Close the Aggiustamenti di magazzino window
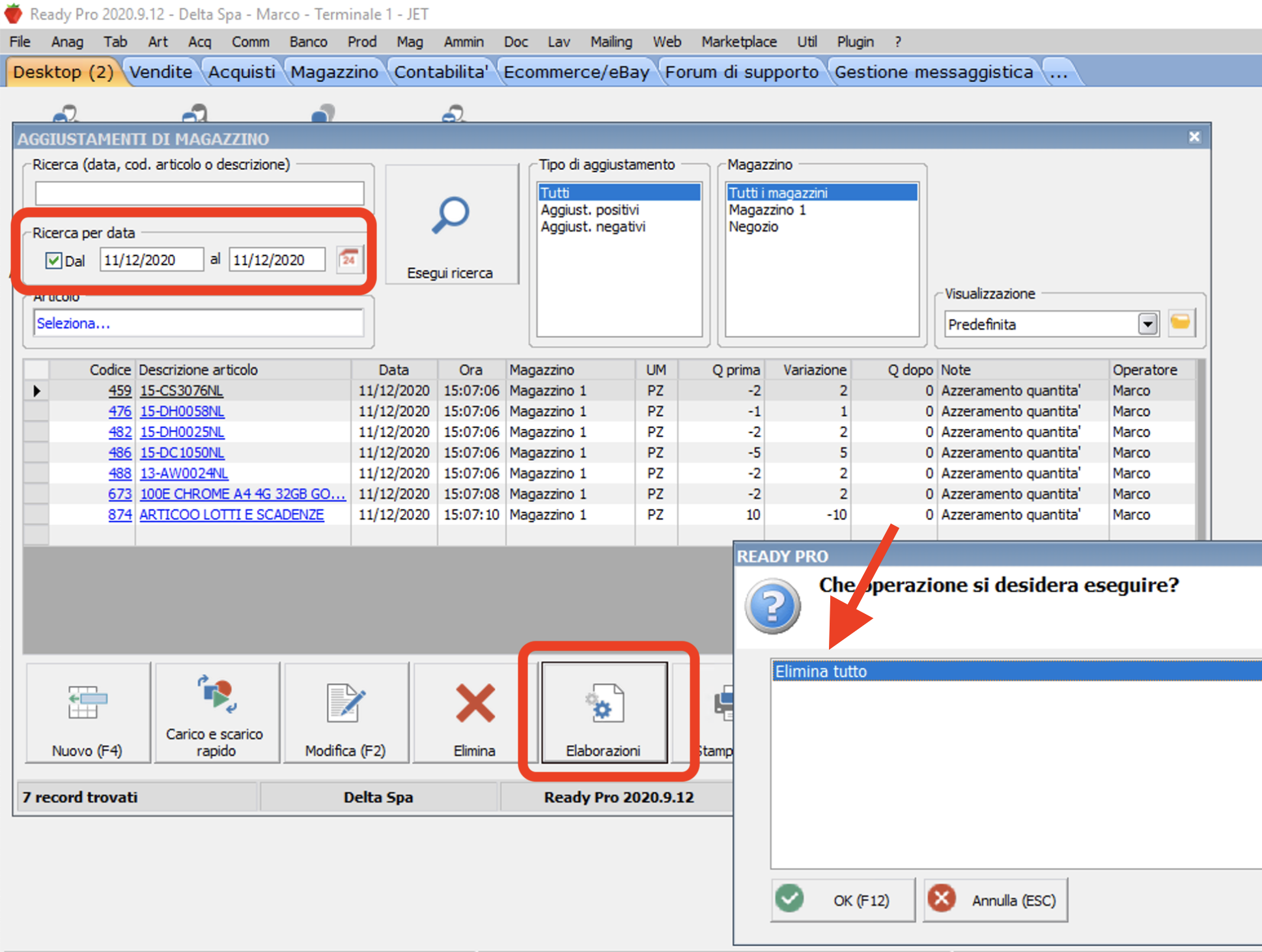This screenshot has height=952, width=1262. click(x=1194, y=137)
